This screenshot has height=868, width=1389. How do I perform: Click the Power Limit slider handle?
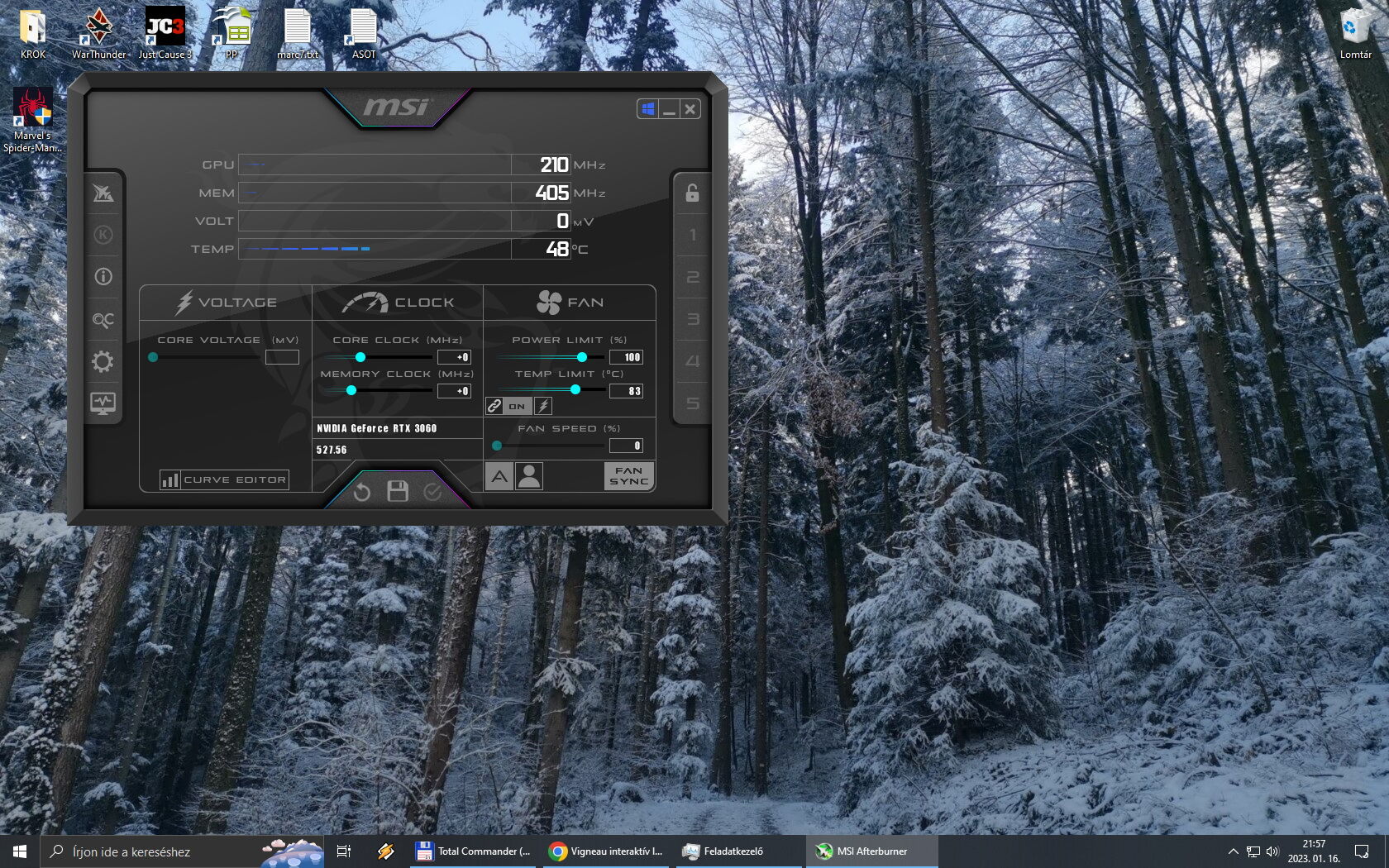coord(582,357)
